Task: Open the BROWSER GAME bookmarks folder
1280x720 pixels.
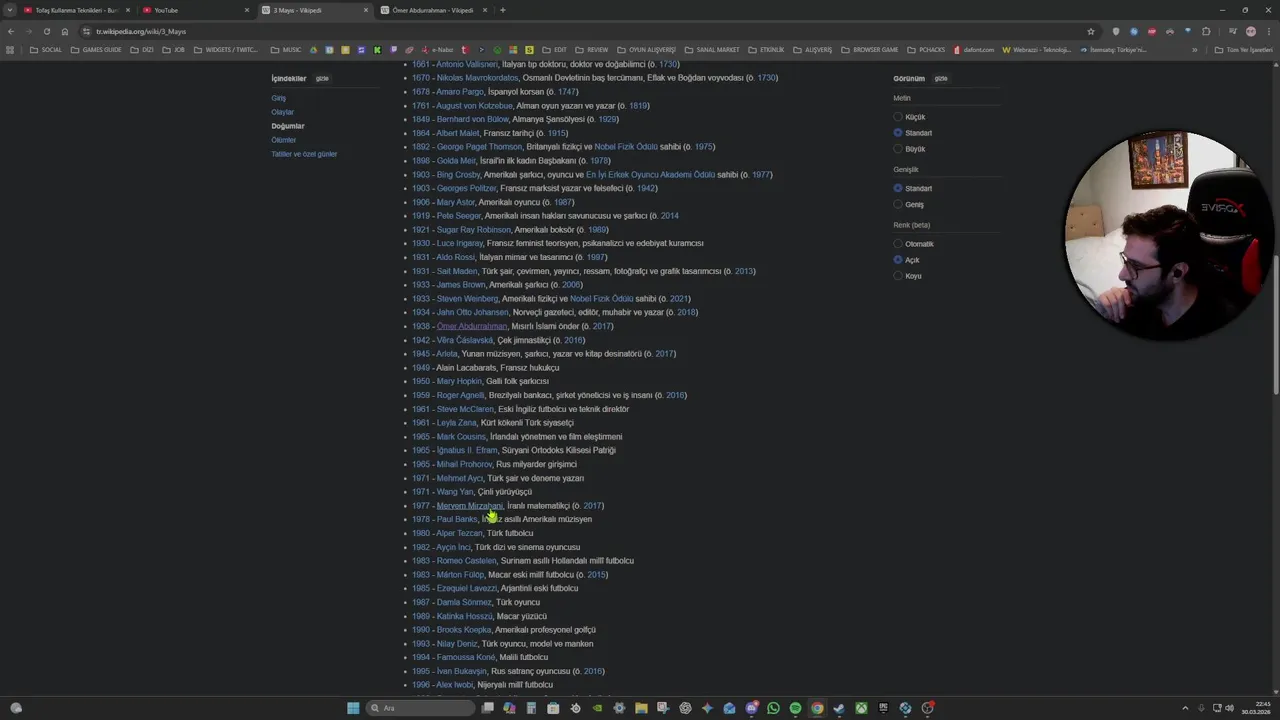Action: pos(870,50)
